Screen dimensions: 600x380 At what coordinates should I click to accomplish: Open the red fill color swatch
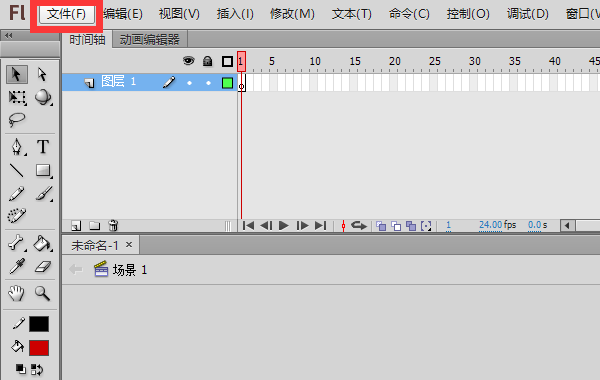point(39,348)
